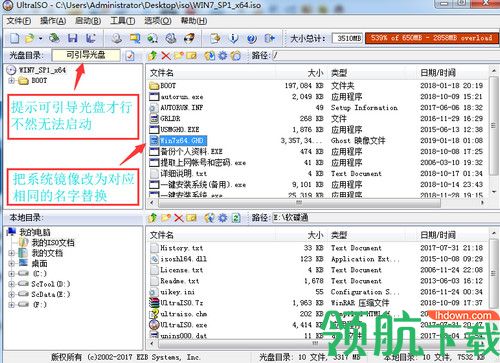Click the add-to-image icon in 本地目录 toolbar

pos(209,218)
